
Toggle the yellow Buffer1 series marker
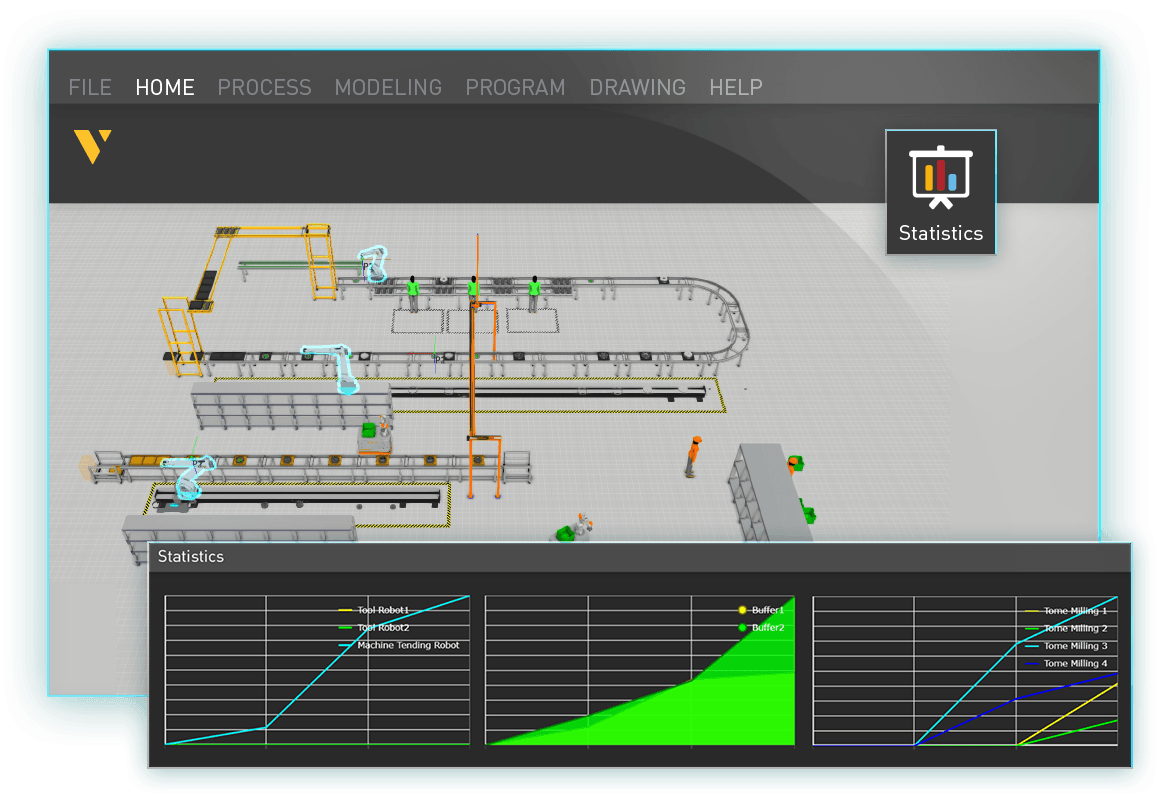(742, 608)
